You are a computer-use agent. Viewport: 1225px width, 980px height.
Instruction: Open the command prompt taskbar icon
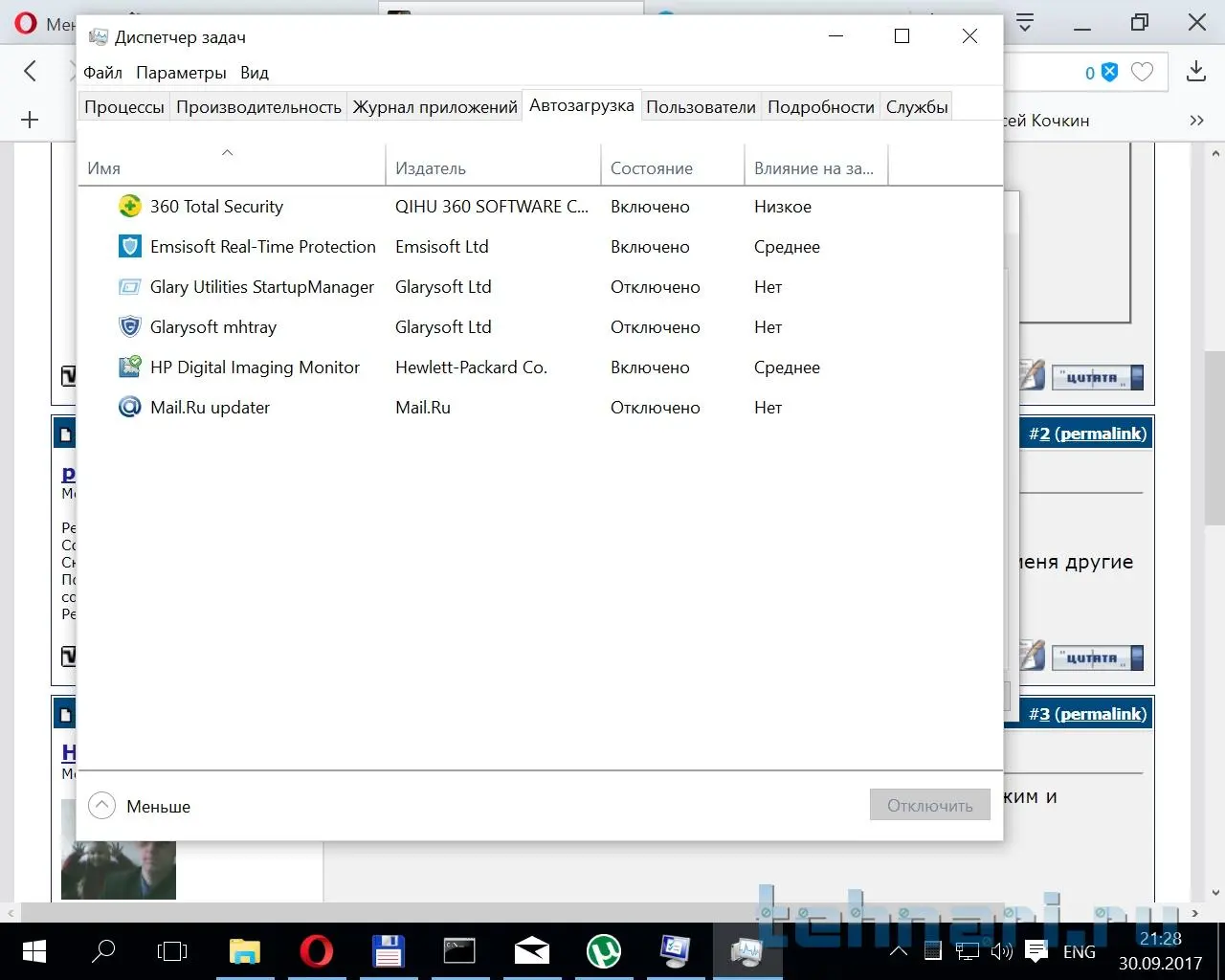(x=459, y=950)
